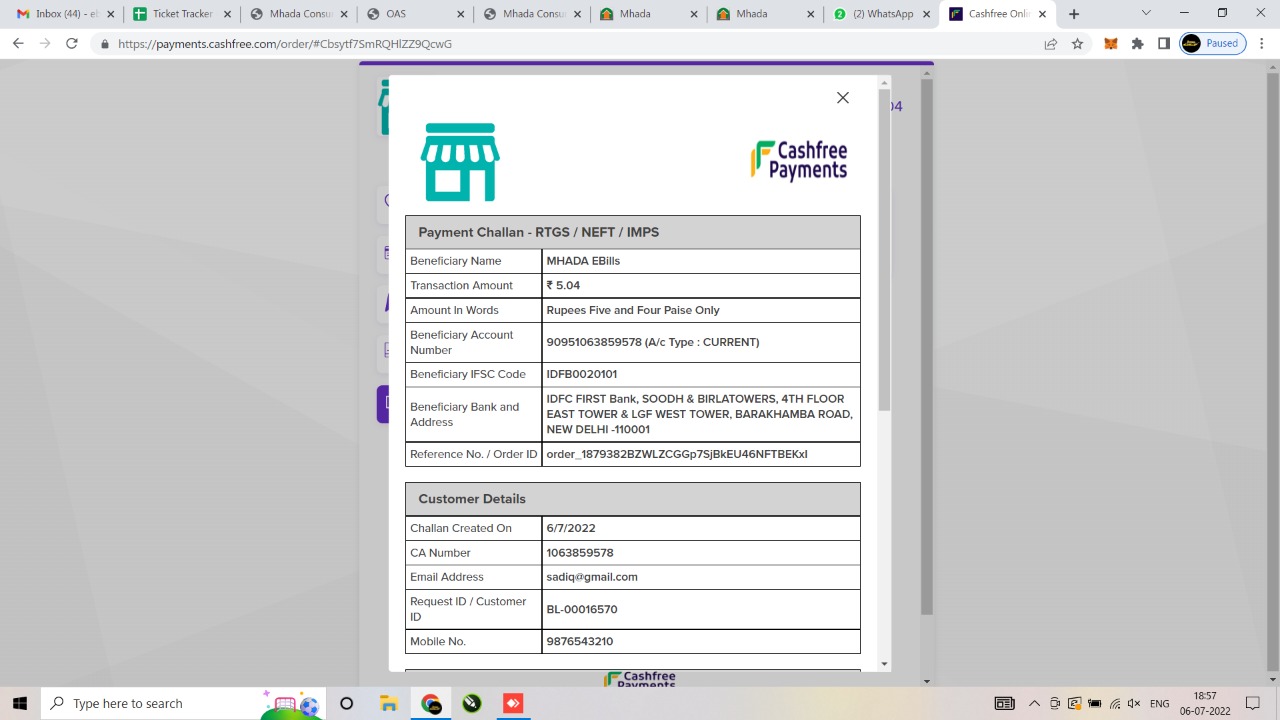Open the taskbar clock showing 18:57
Screen dimensions: 1280x720
pos(1205,703)
